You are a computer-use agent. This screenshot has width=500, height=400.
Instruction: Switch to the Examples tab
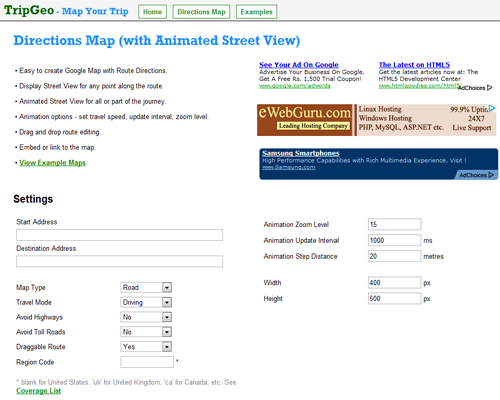[256, 12]
